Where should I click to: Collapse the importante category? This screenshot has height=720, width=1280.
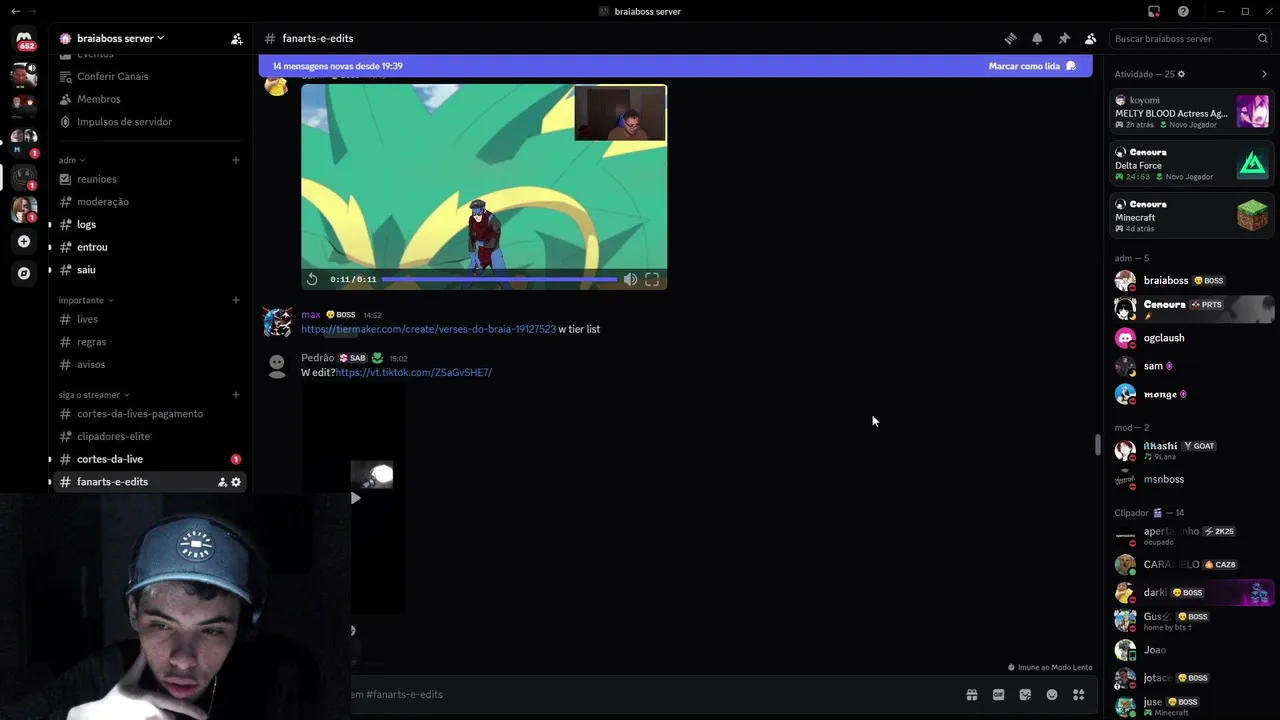85,300
